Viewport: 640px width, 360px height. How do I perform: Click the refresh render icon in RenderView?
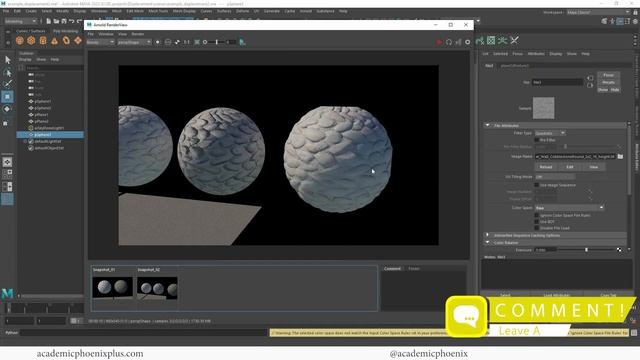click(449, 42)
